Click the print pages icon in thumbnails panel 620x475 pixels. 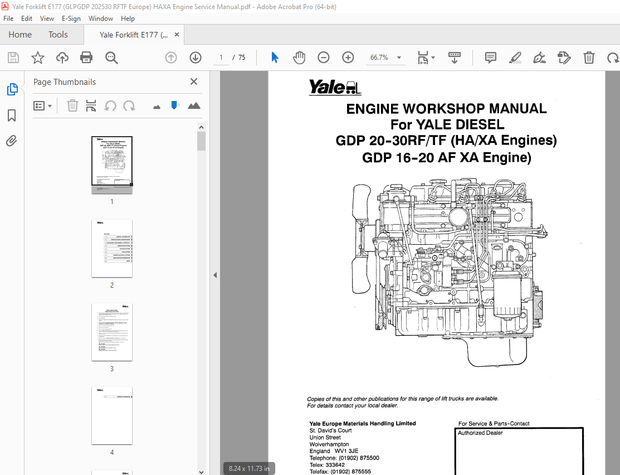click(91, 106)
